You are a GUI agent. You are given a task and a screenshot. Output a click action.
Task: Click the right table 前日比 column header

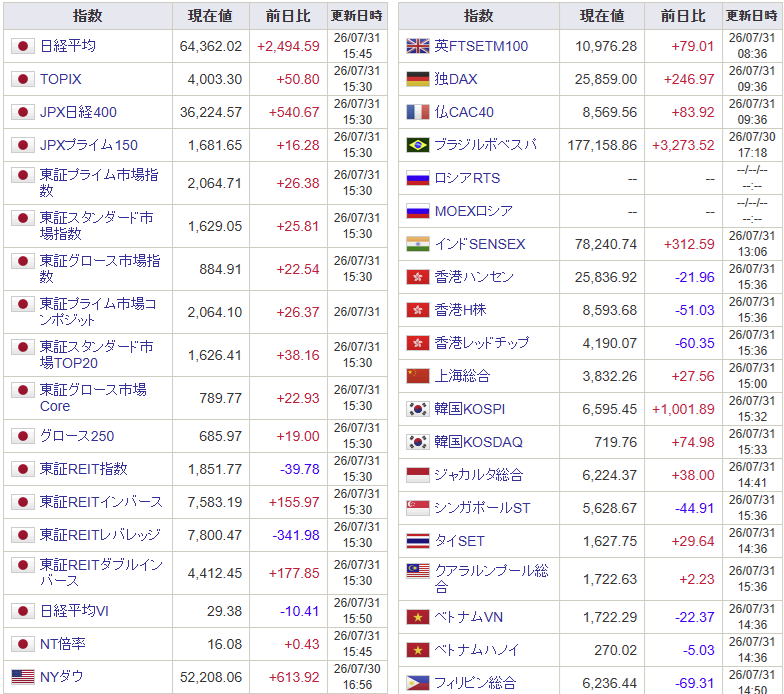click(683, 16)
